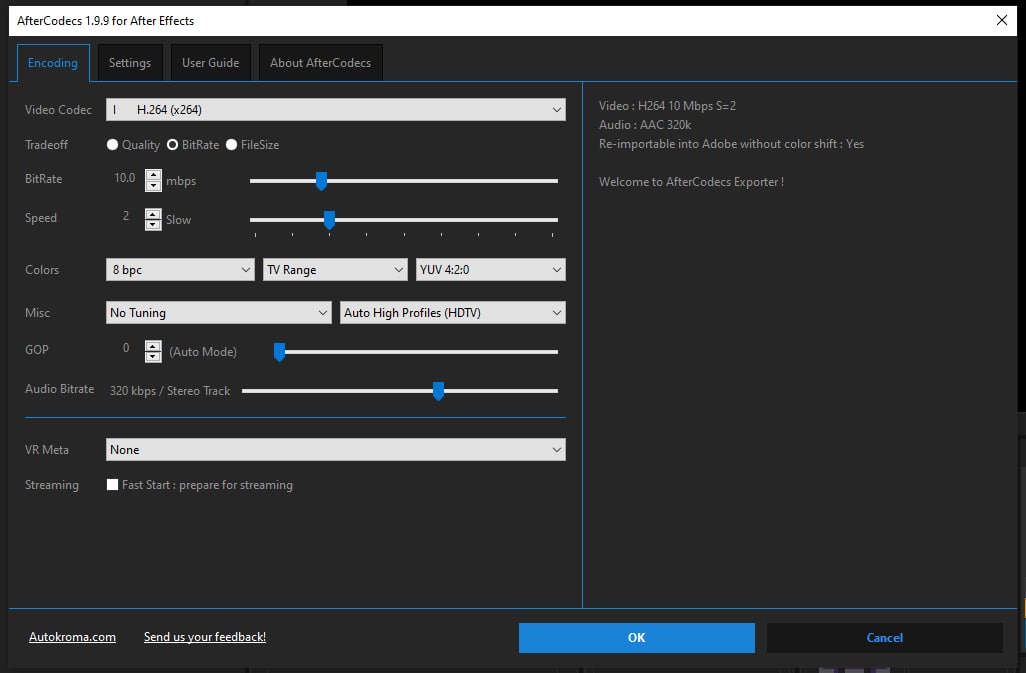Enable Fast Start streaming checkbox
This screenshot has height=673, width=1026.
(x=113, y=485)
